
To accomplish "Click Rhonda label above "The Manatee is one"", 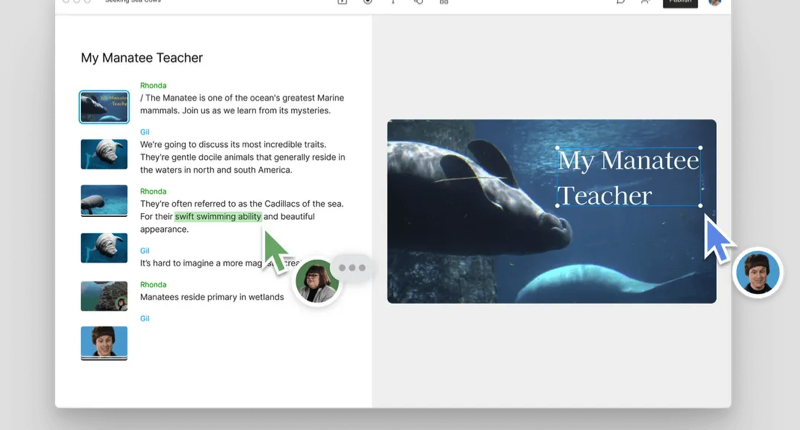I will click(153, 85).
